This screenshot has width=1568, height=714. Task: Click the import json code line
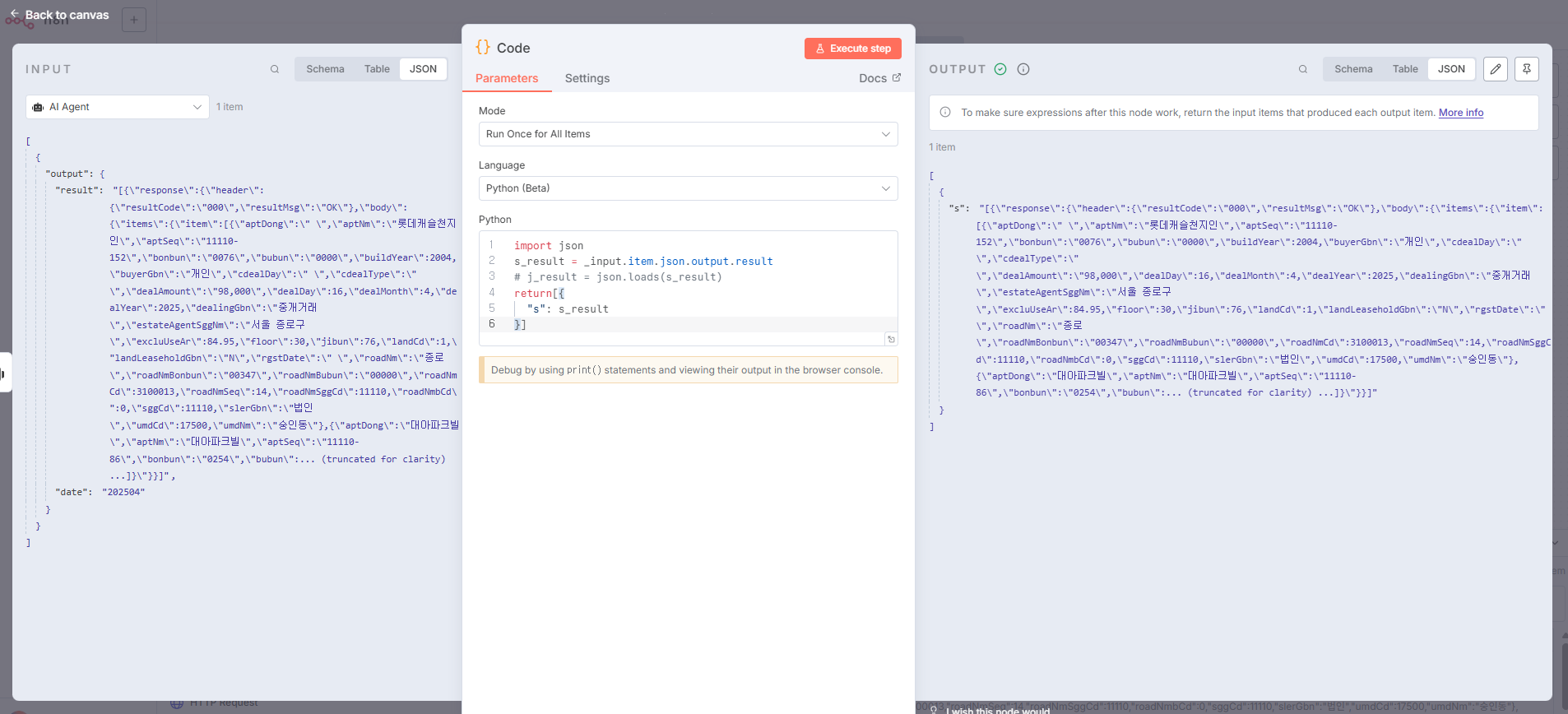click(x=549, y=246)
